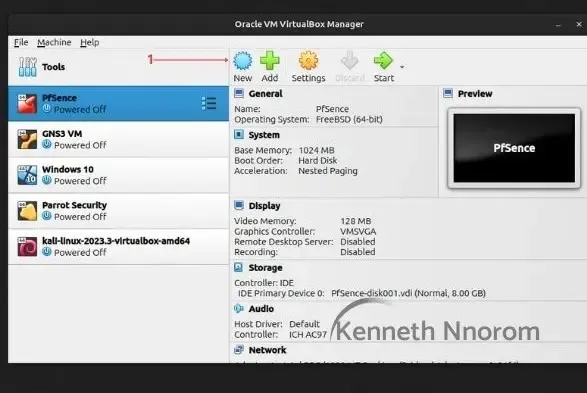Click the Display monitor icon
Image resolution: width=587 pixels, height=393 pixels.
pos(239,205)
